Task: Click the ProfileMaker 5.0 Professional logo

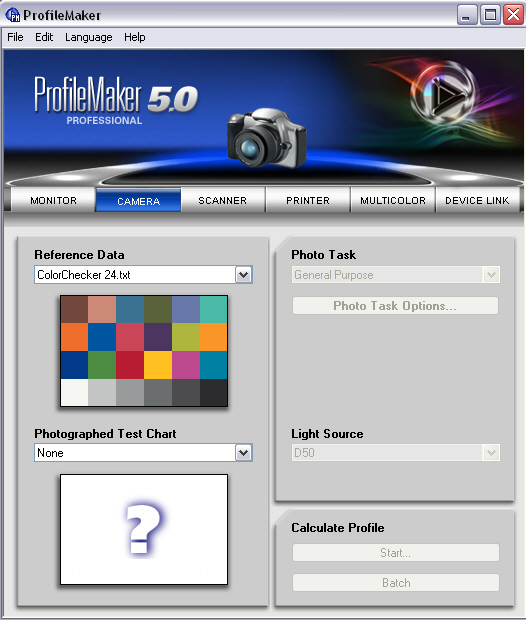Action: (x=115, y=100)
